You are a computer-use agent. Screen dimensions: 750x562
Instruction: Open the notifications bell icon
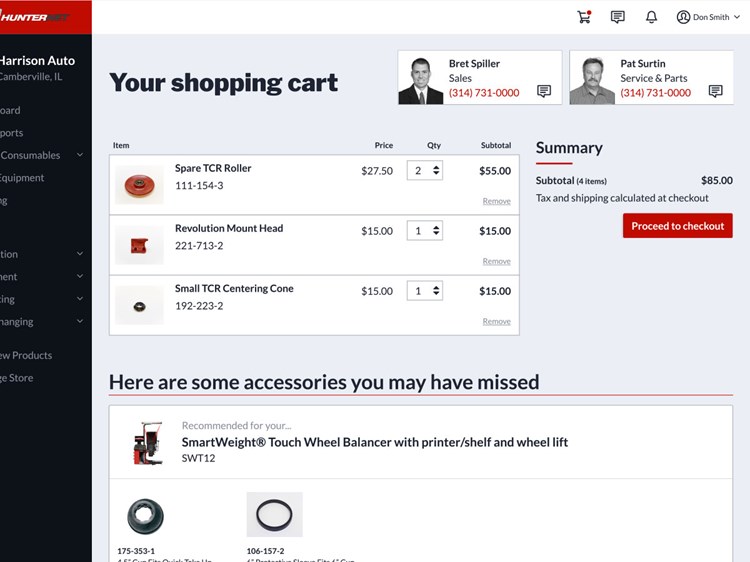pyautogui.click(x=651, y=17)
